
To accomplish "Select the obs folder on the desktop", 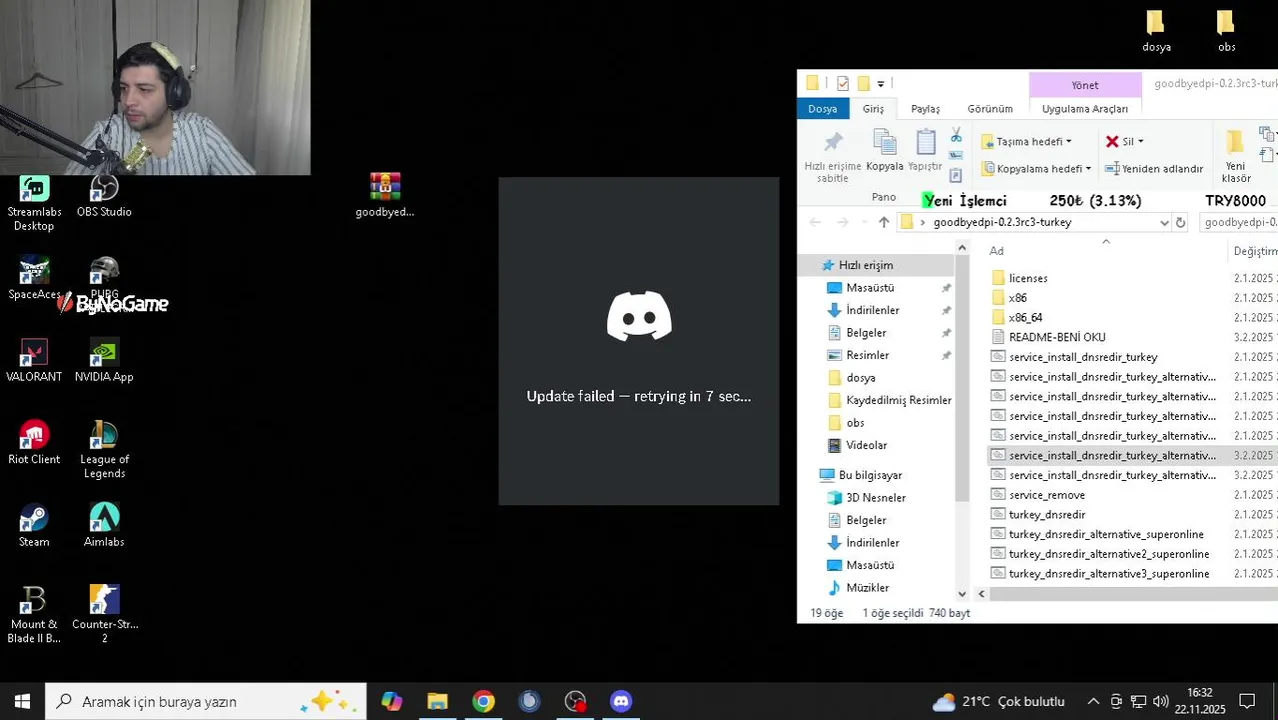I will click(x=1226, y=31).
